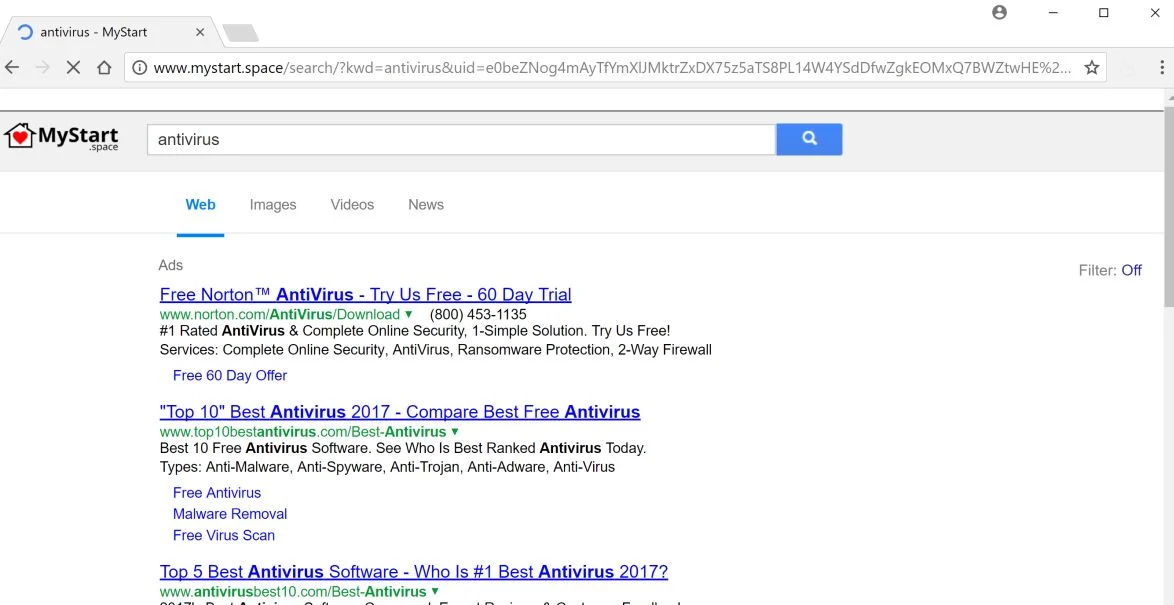Bookmark this page with the star
Image resolution: width=1174 pixels, height=605 pixels.
tap(1092, 67)
